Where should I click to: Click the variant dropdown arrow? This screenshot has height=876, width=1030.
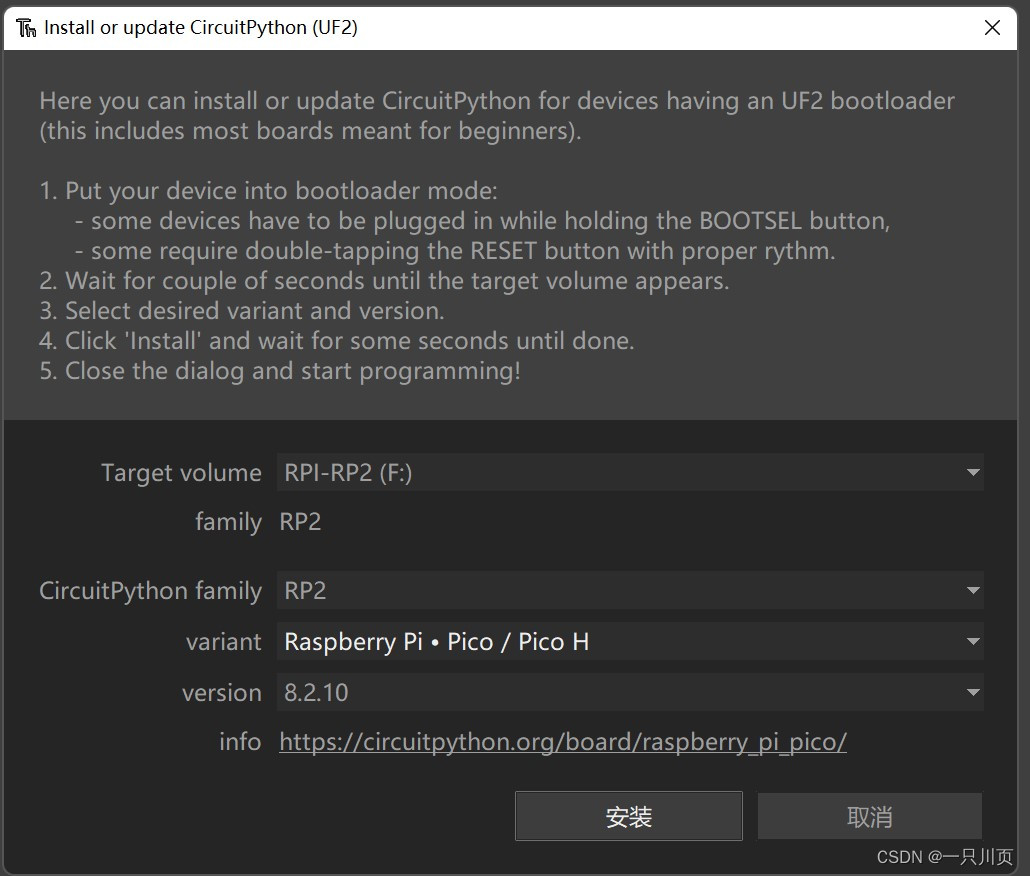972,641
